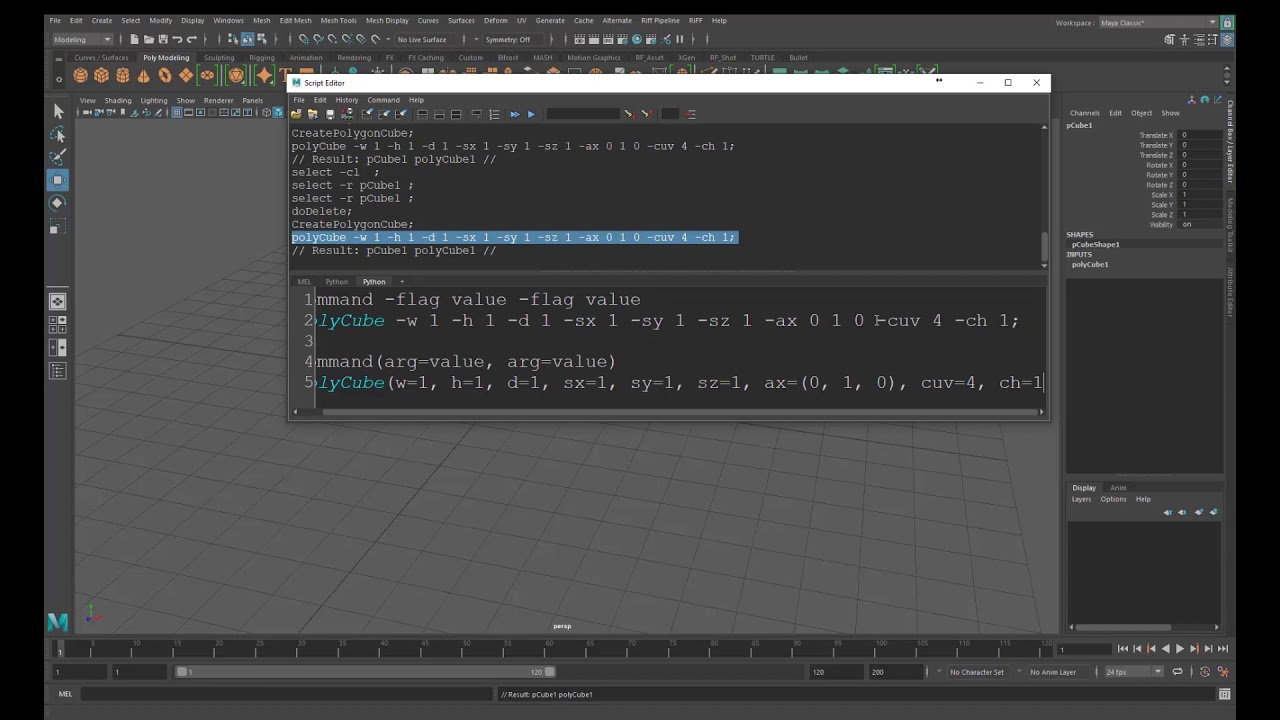This screenshot has width=1280, height=720.
Task: Click Execute in Script Editor toolbar
Action: pyautogui.click(x=531, y=114)
